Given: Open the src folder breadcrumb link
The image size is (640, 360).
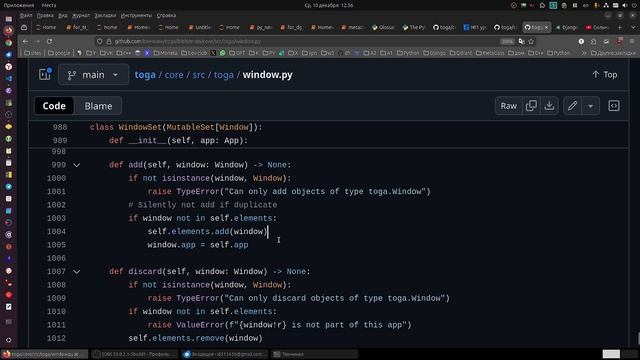Looking at the screenshot, I should coord(199,75).
